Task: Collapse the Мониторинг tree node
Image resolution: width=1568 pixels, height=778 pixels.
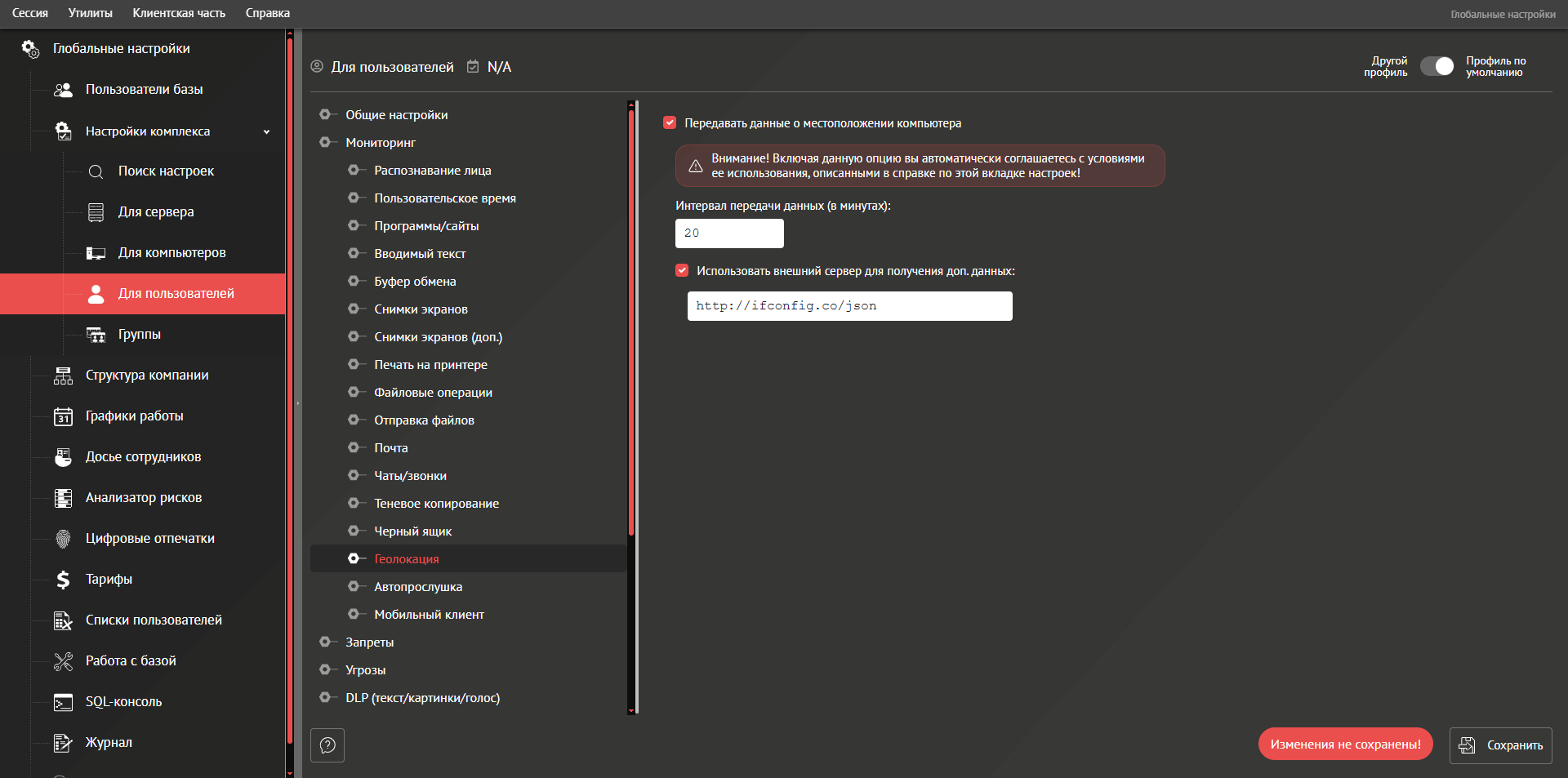Action: (325, 143)
